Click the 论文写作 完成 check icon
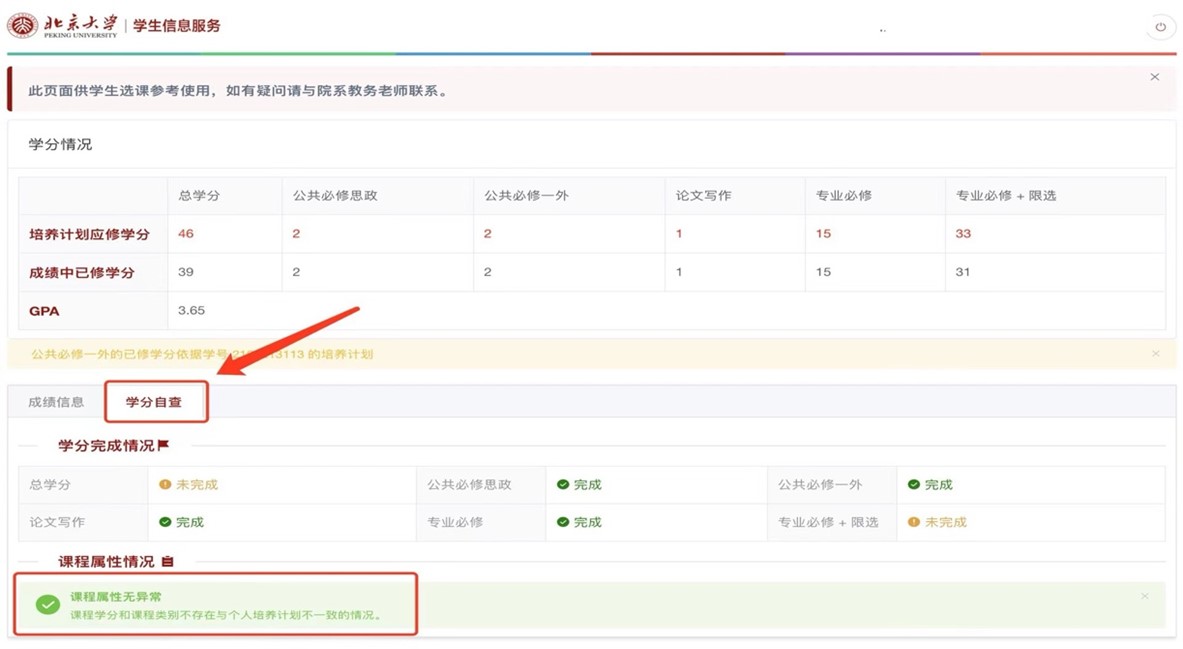 [165, 522]
